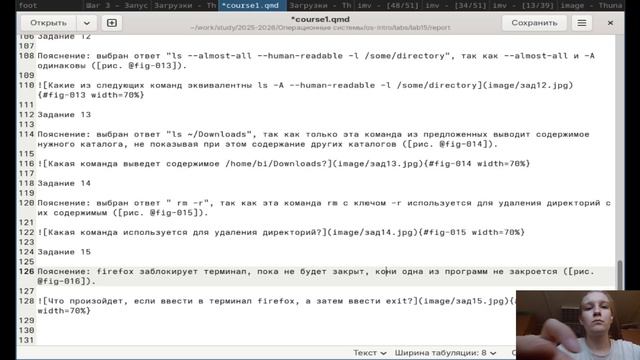The image size is (640, 360).
Task: Switch to the Шаг 3 - Запус tab
Action: [x=117, y=5]
